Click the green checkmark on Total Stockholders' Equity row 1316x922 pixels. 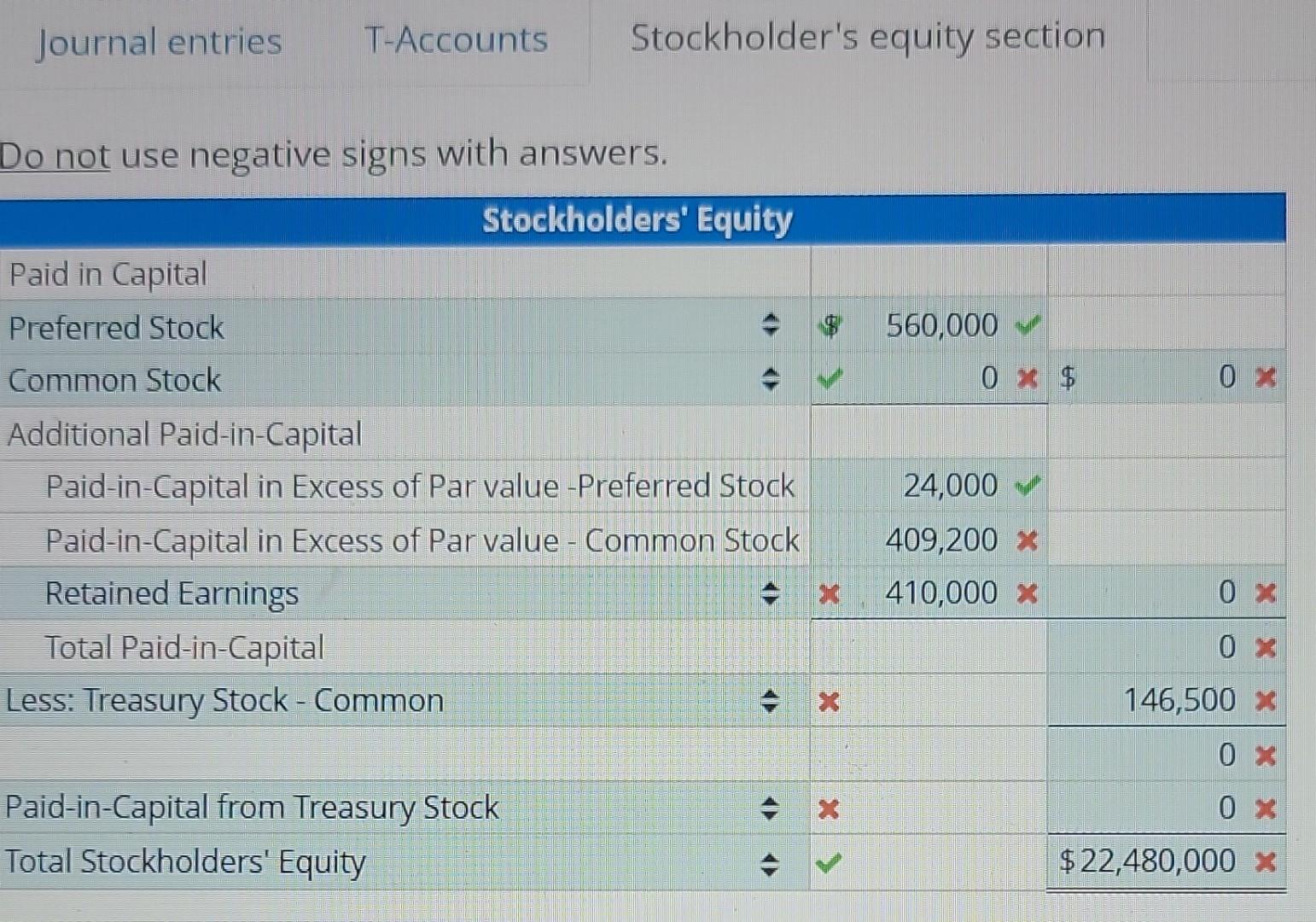pos(829,864)
